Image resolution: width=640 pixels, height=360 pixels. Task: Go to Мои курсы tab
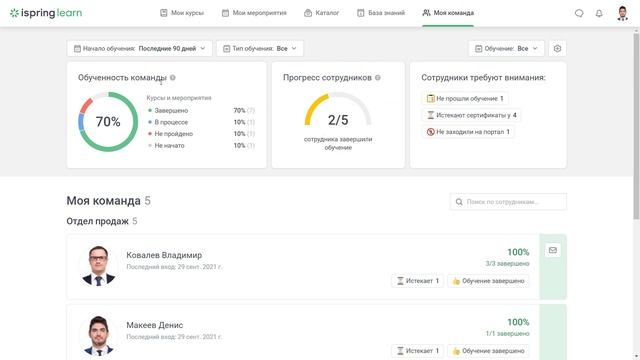(182, 13)
